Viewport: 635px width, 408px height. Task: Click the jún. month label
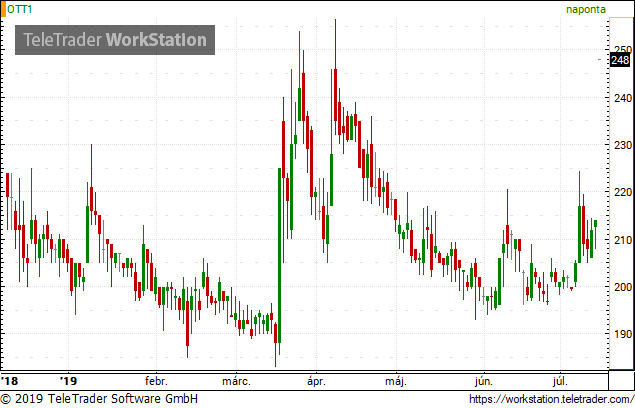[484, 381]
